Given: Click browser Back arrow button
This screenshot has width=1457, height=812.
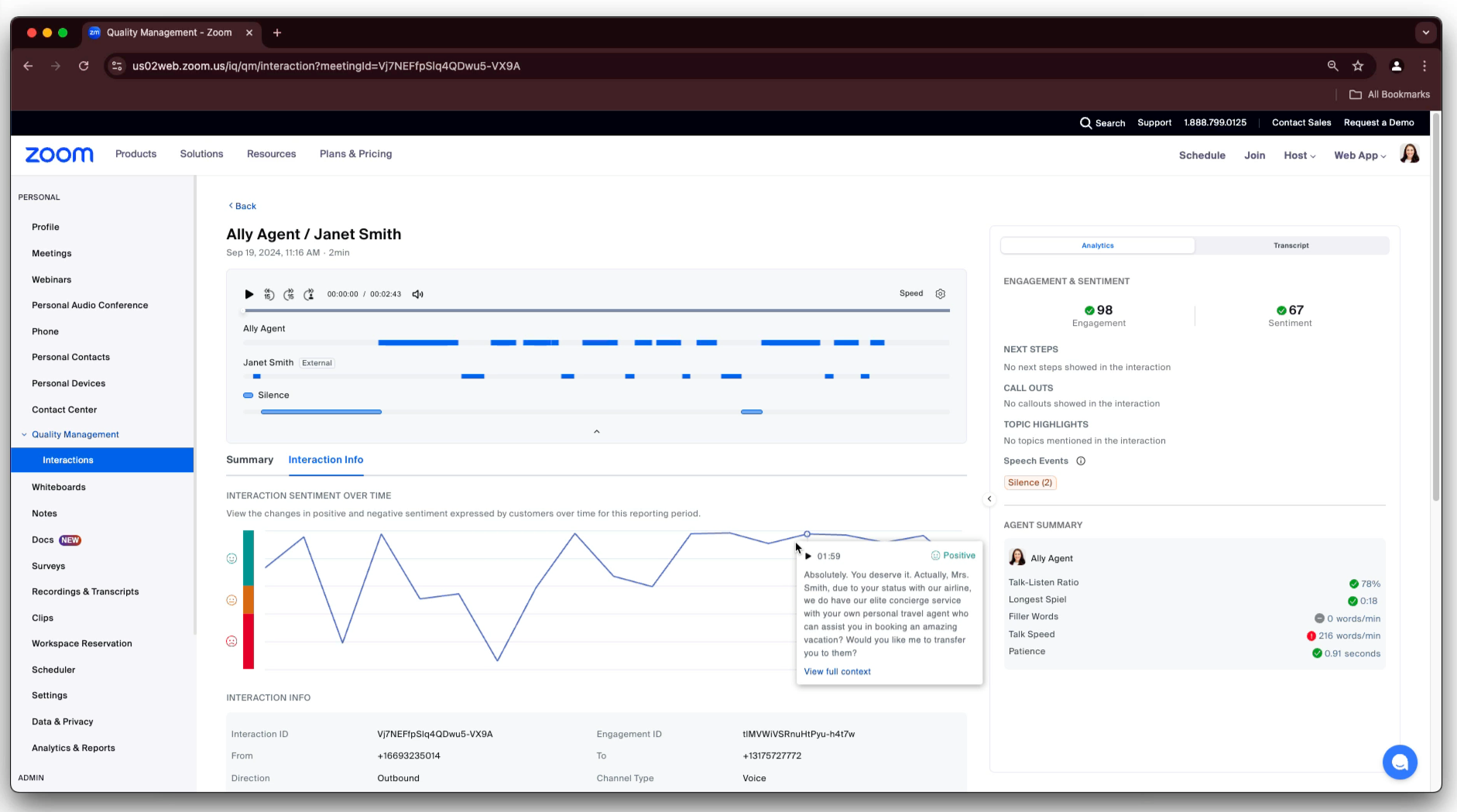Looking at the screenshot, I should pos(28,67).
